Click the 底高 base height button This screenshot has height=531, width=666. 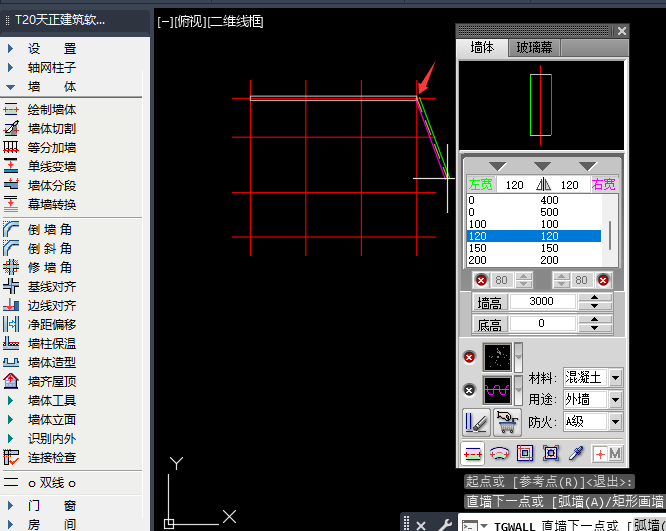tap(489, 325)
